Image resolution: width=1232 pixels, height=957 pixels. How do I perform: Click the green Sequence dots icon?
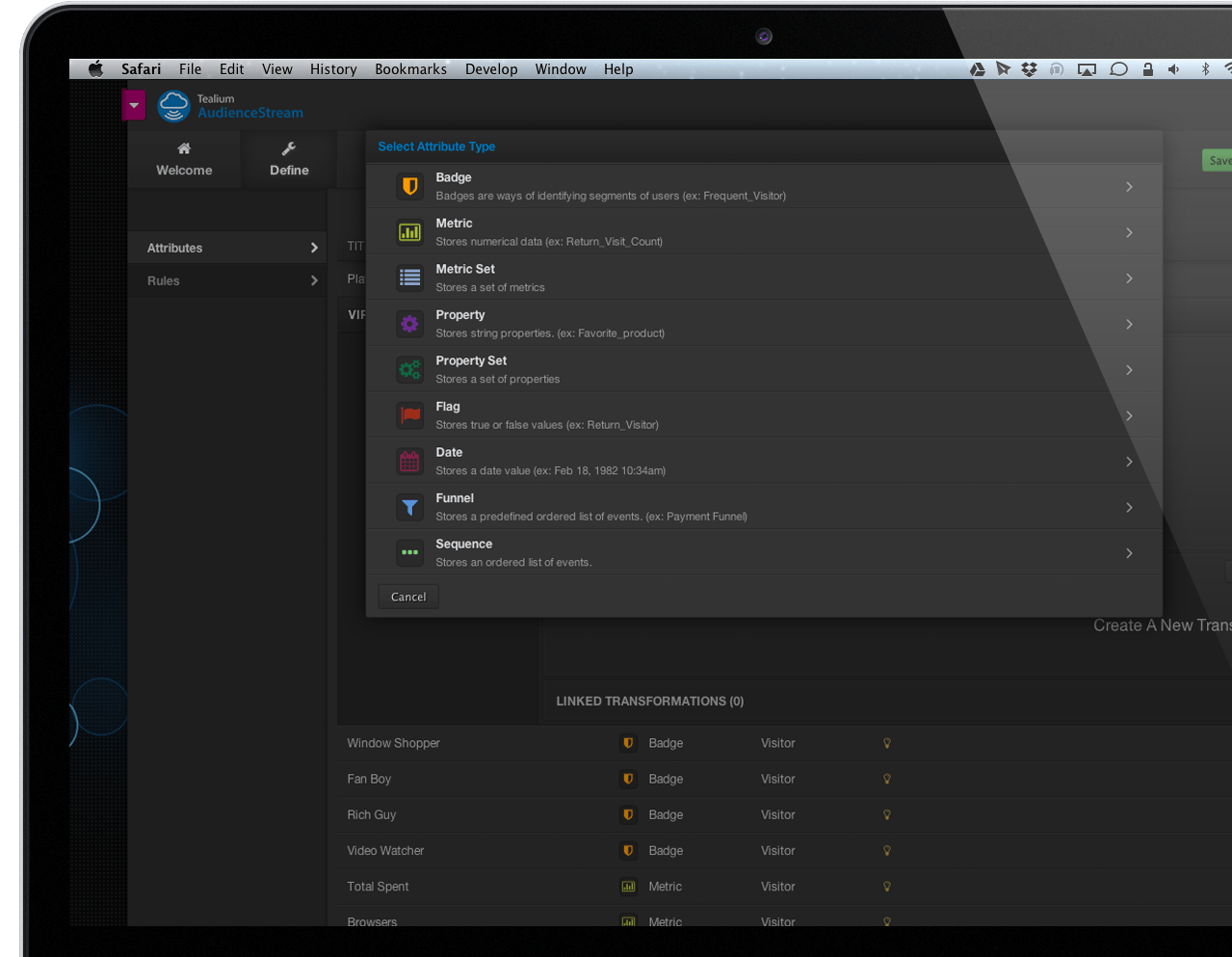coord(409,553)
